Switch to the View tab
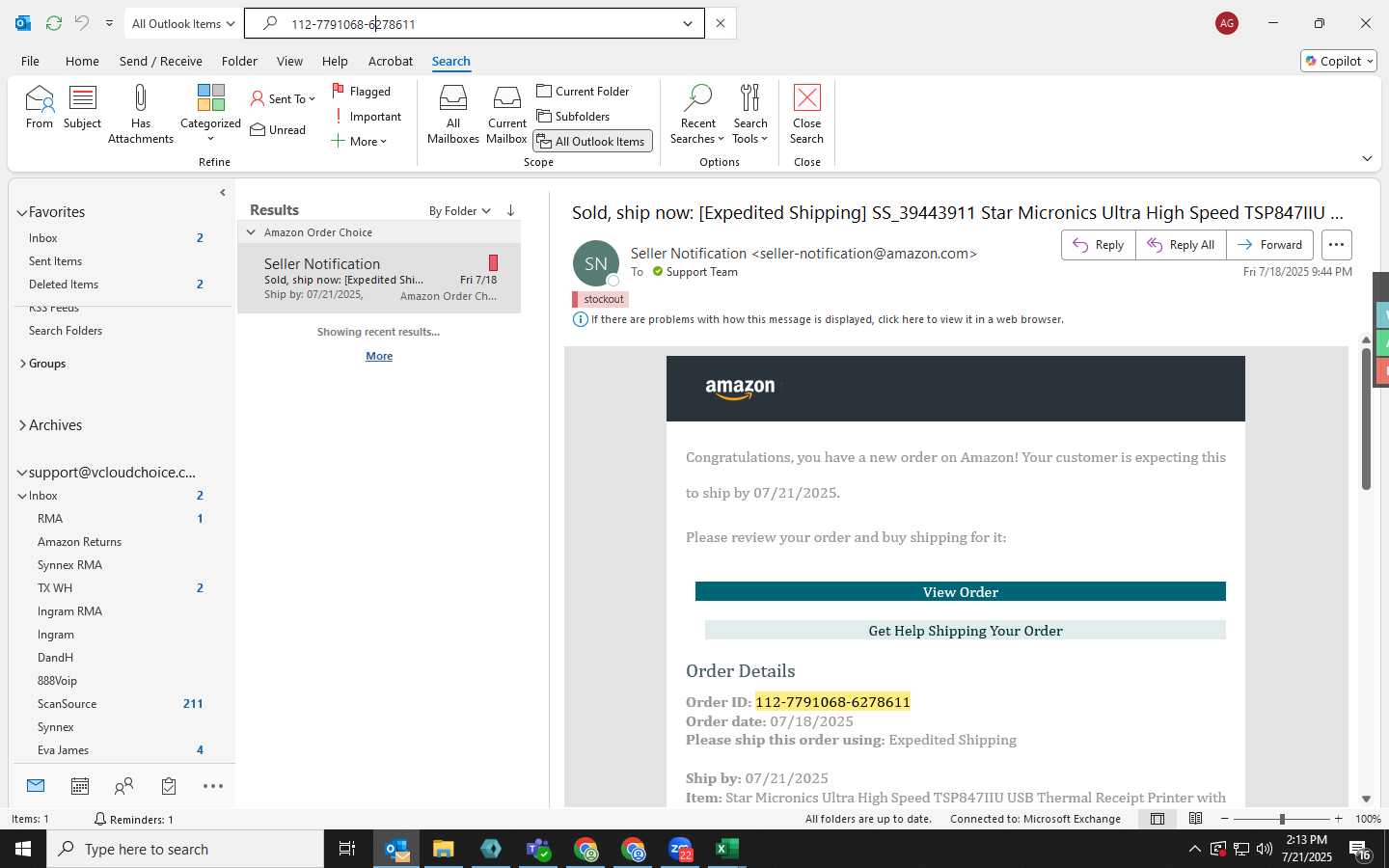This screenshot has width=1389, height=868. (289, 61)
